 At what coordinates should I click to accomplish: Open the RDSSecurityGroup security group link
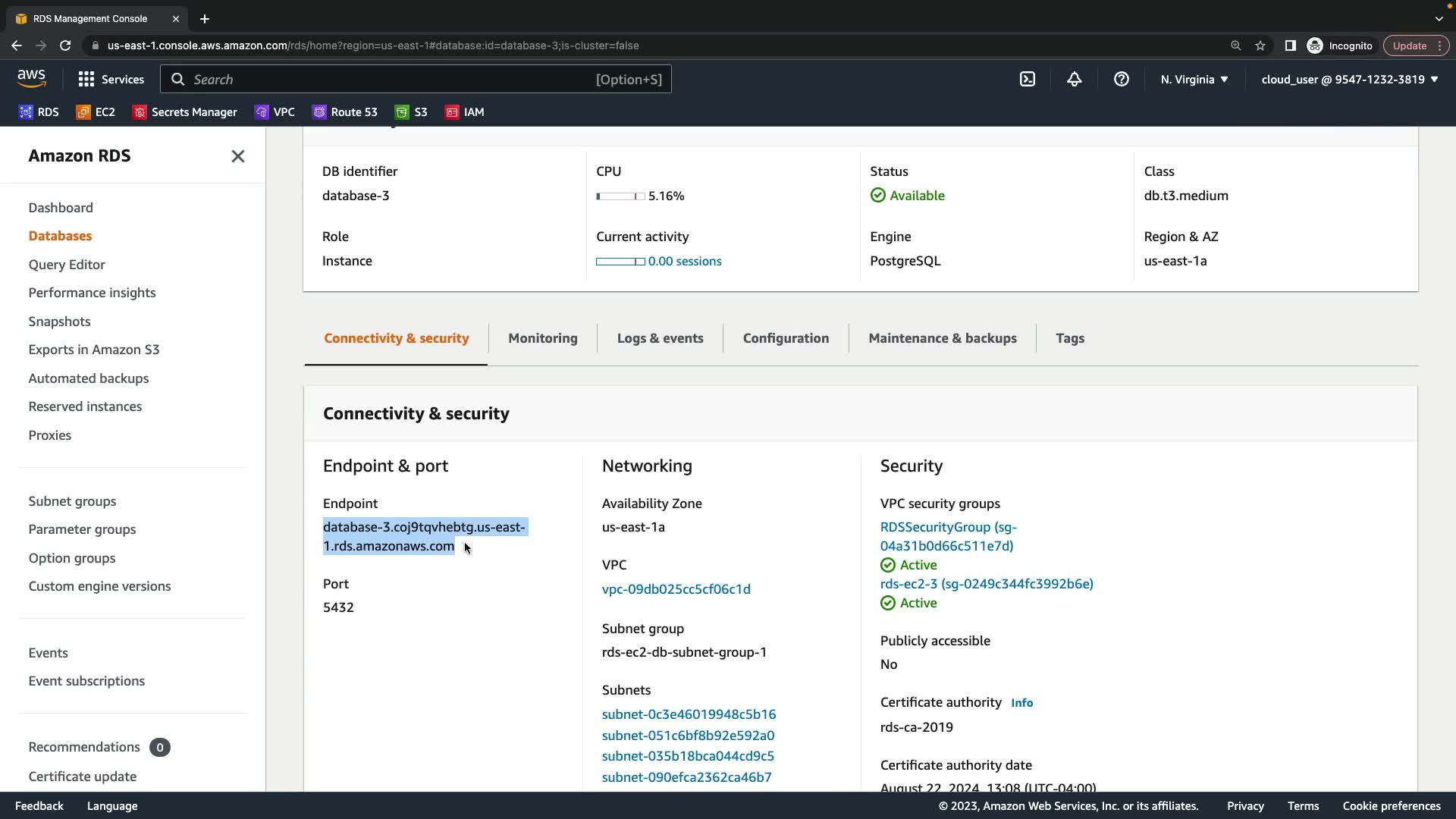[948, 536]
